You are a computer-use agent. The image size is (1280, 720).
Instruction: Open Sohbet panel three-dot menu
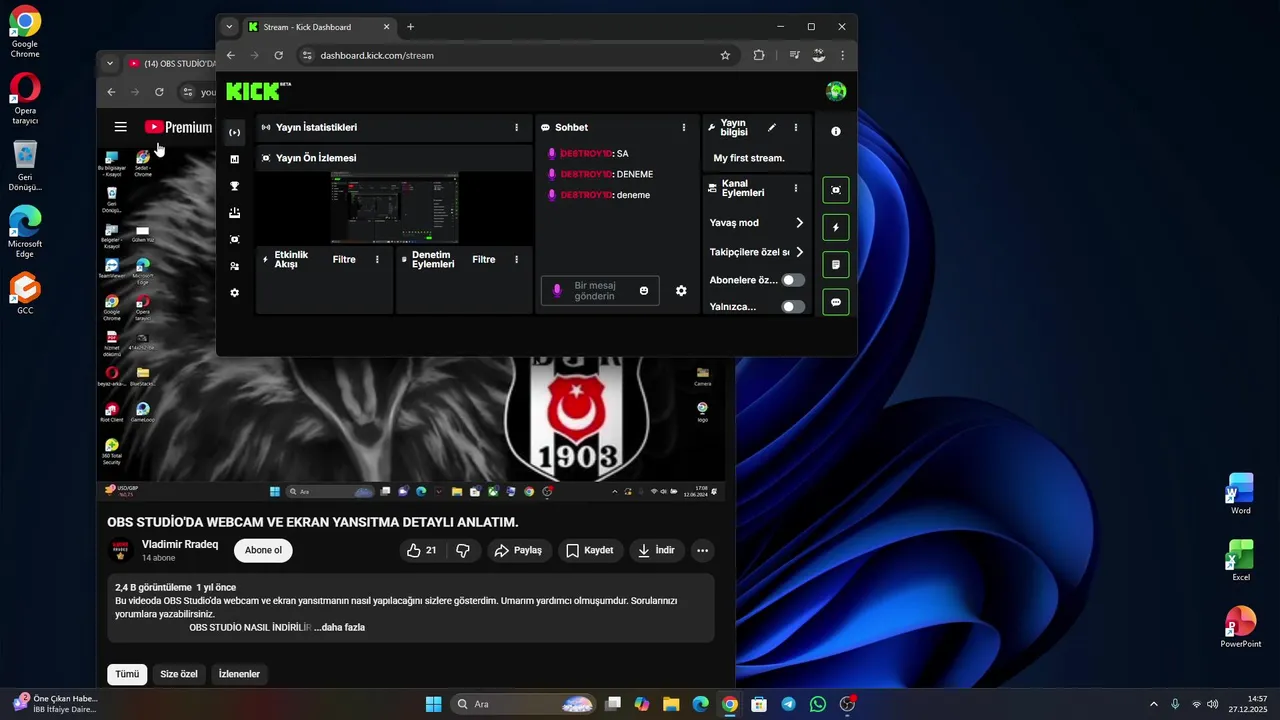point(684,127)
